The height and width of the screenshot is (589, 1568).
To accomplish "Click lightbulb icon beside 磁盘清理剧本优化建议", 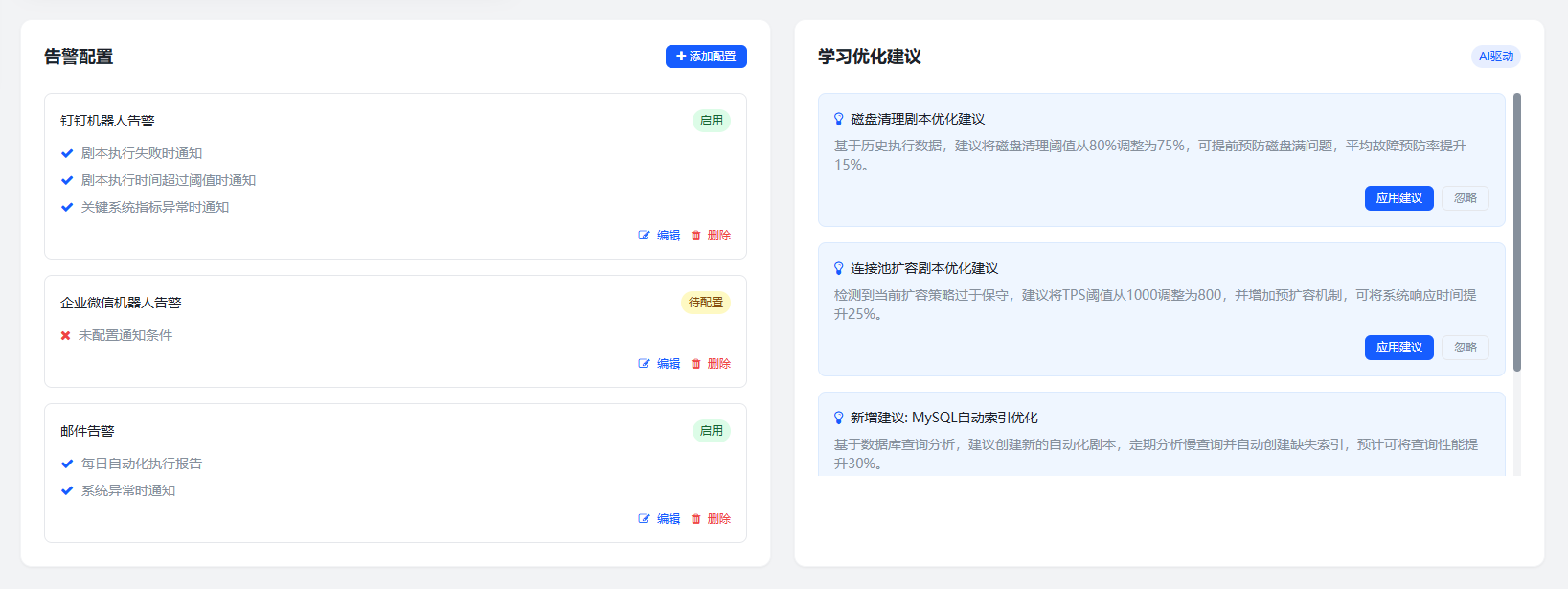I will click(x=839, y=120).
